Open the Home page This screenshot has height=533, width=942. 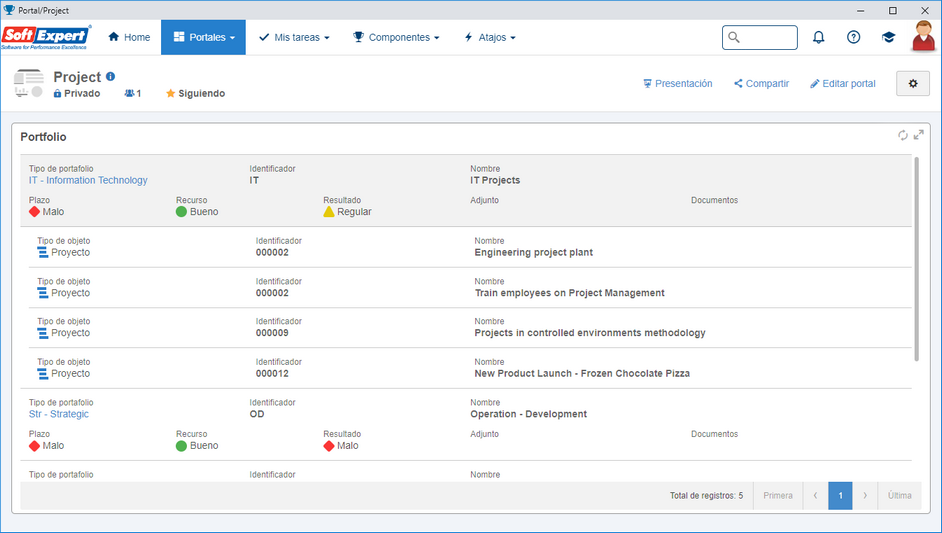tap(129, 37)
